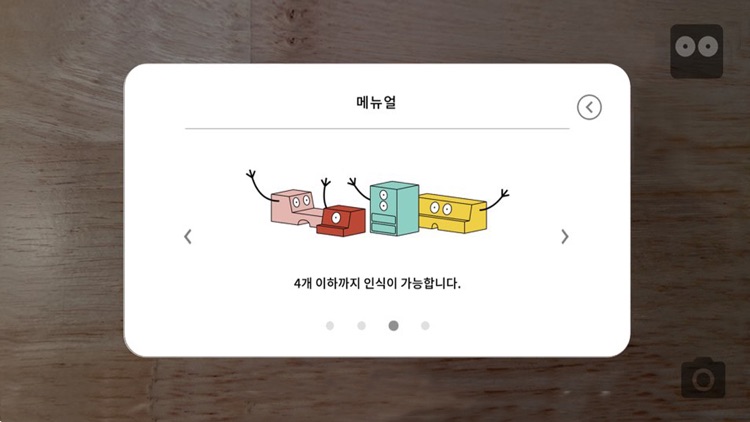Select the active third page dot
This screenshot has width=750, height=422.
pyautogui.click(x=394, y=326)
